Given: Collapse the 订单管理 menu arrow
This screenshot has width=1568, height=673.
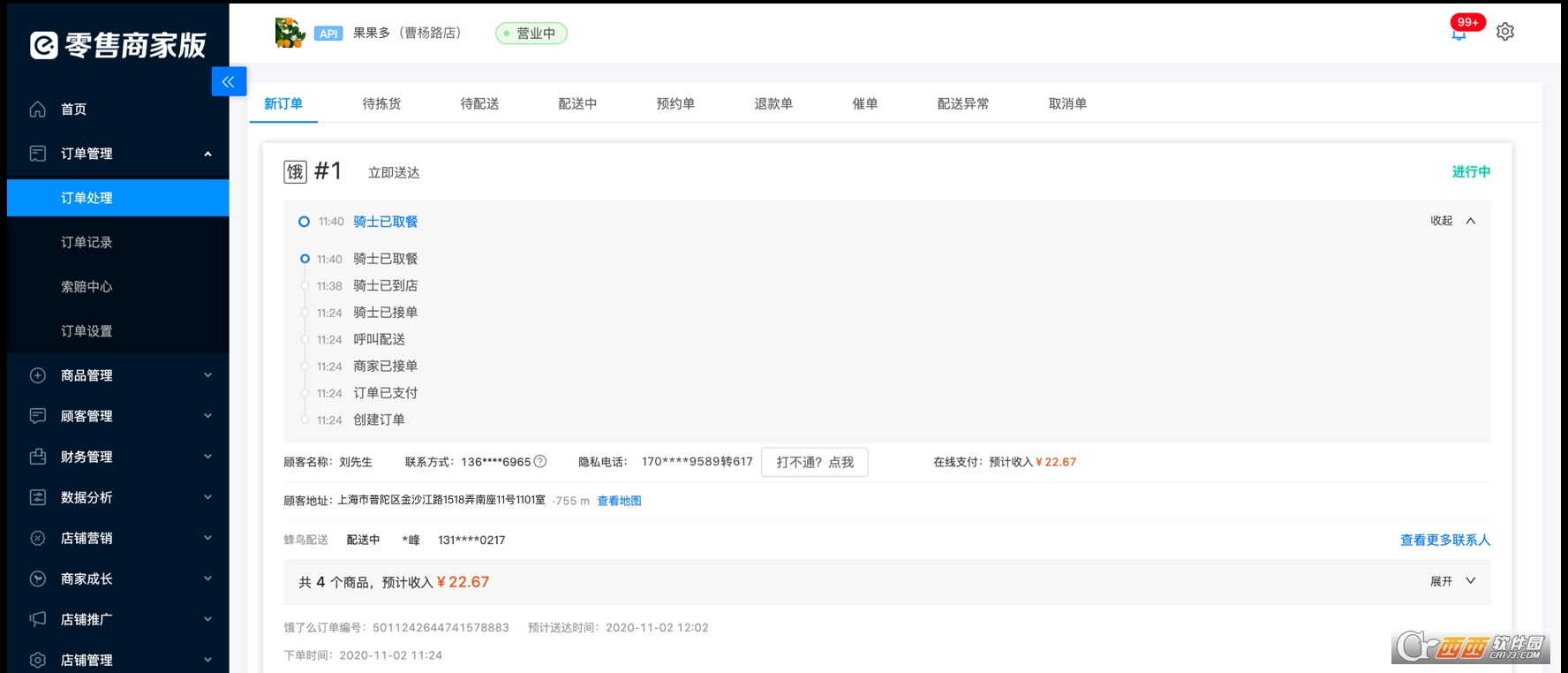Looking at the screenshot, I should (x=208, y=154).
